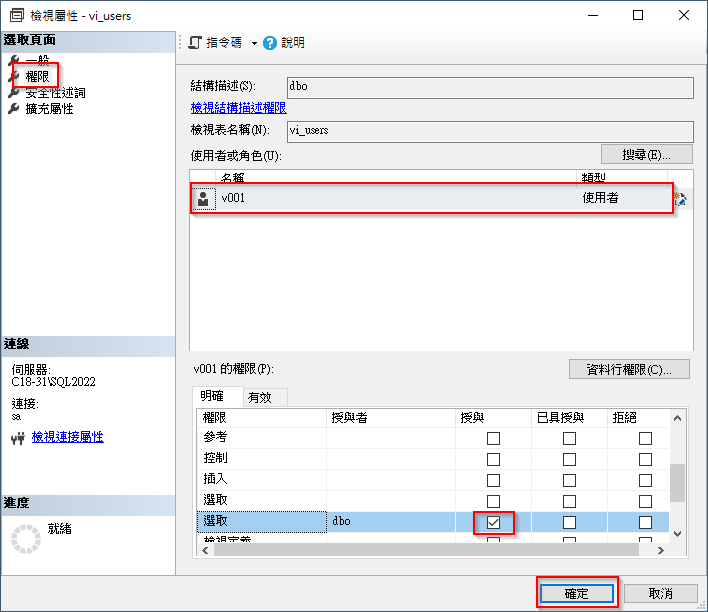Viewport: 708px width, 612px height.
Task: Click the vertical scrollbar thumb in permissions grid
Action: [677, 482]
